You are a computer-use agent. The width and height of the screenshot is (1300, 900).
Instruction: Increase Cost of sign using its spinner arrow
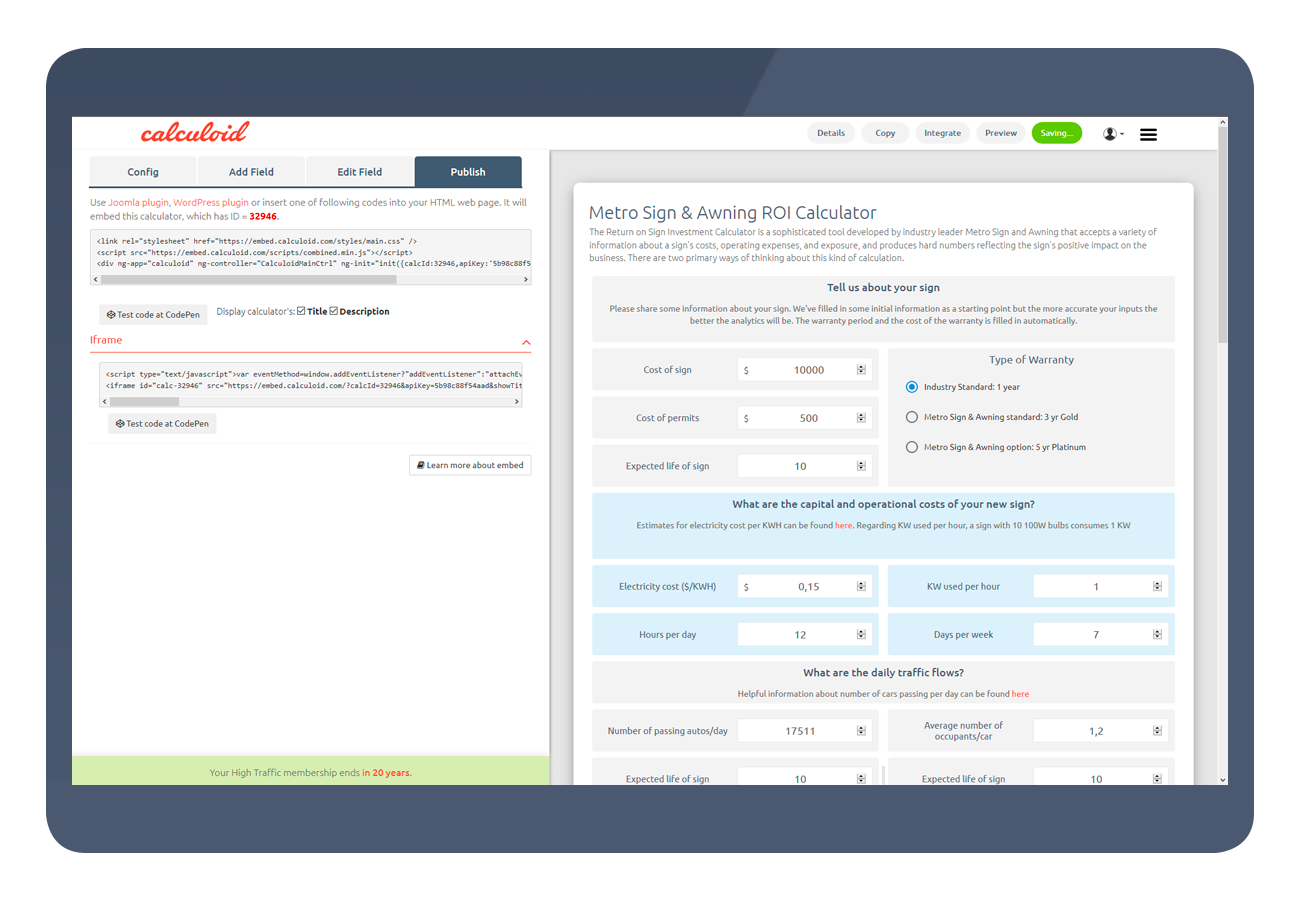(861, 365)
